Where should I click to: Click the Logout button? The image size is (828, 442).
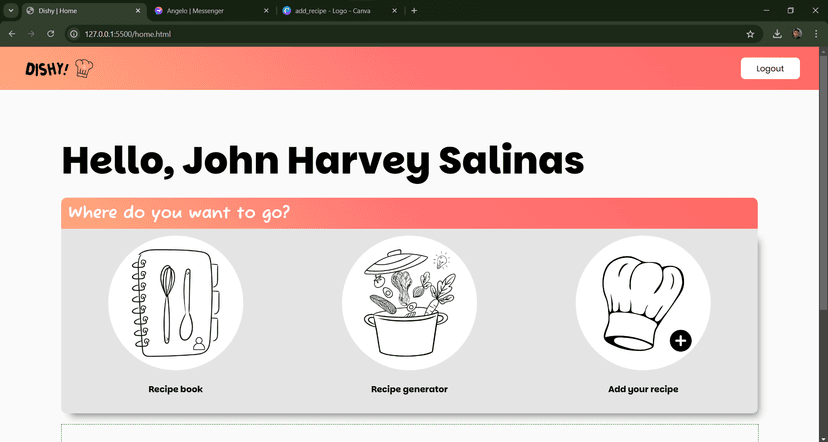(770, 68)
